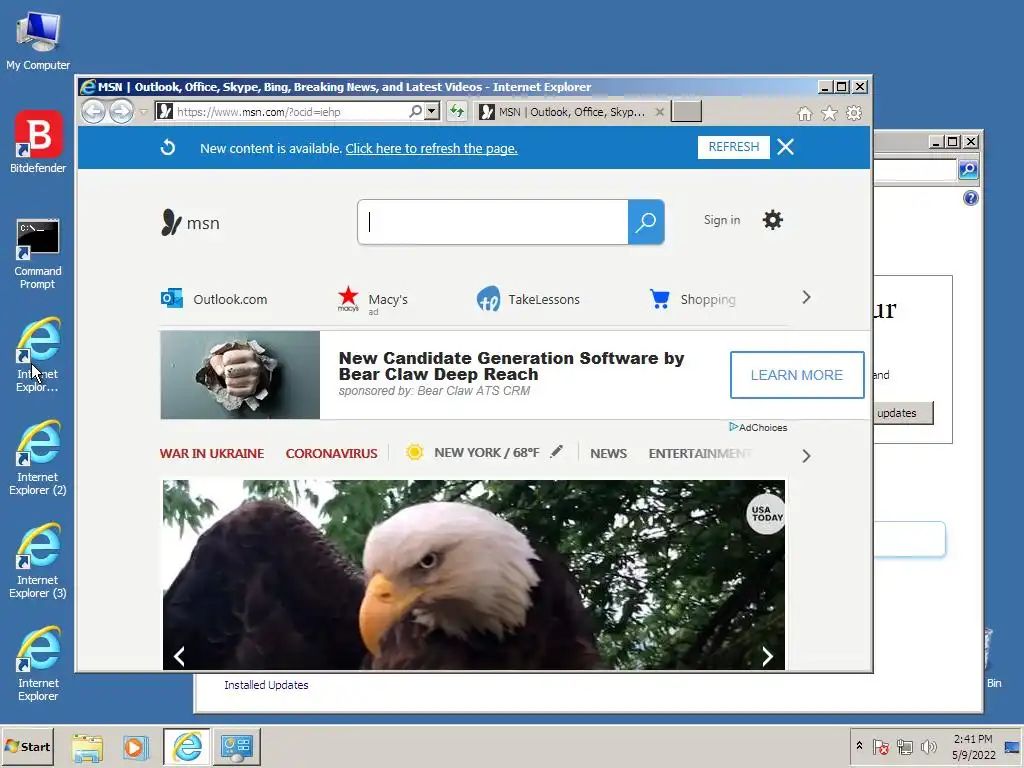Click Sign in on MSN

tap(722, 220)
